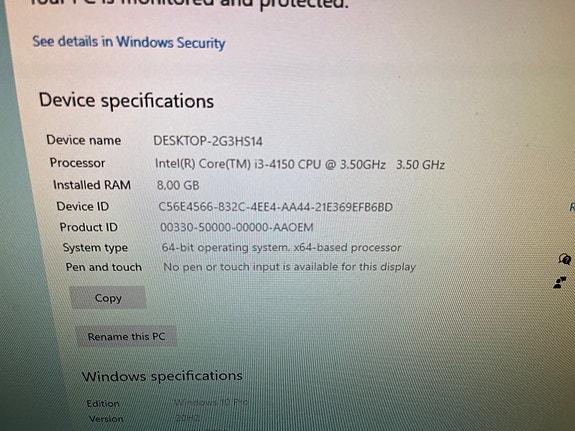Click the Pen and touch label
Image resolution: width=575 pixels, height=431 pixels.
104,267
